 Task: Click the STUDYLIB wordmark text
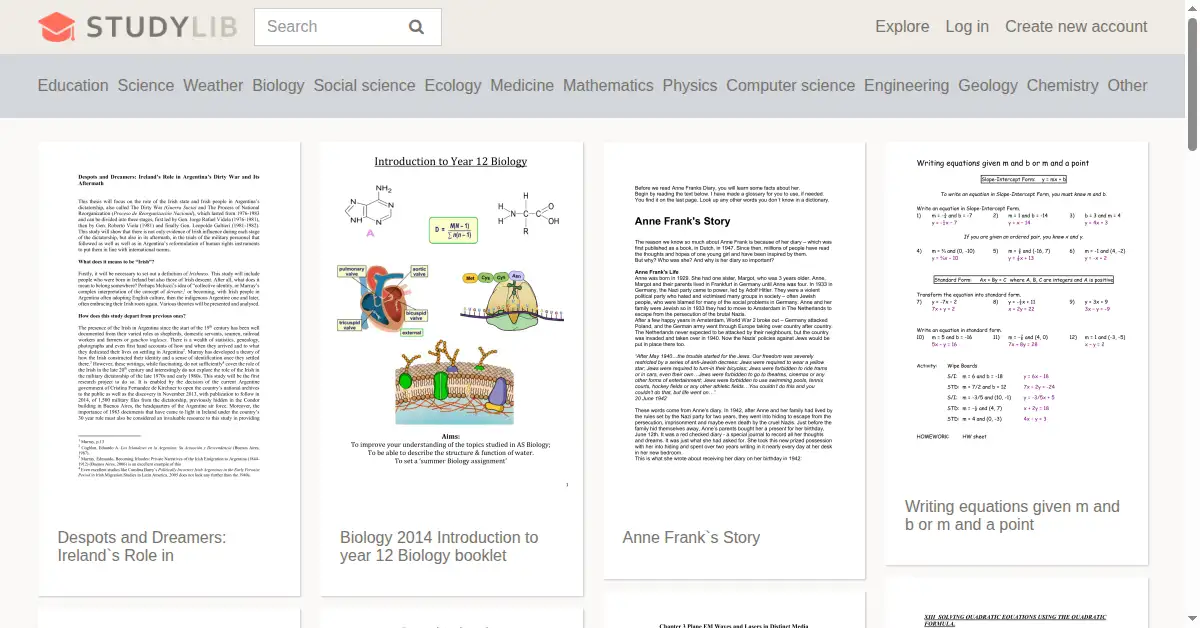pyautogui.click(x=162, y=27)
